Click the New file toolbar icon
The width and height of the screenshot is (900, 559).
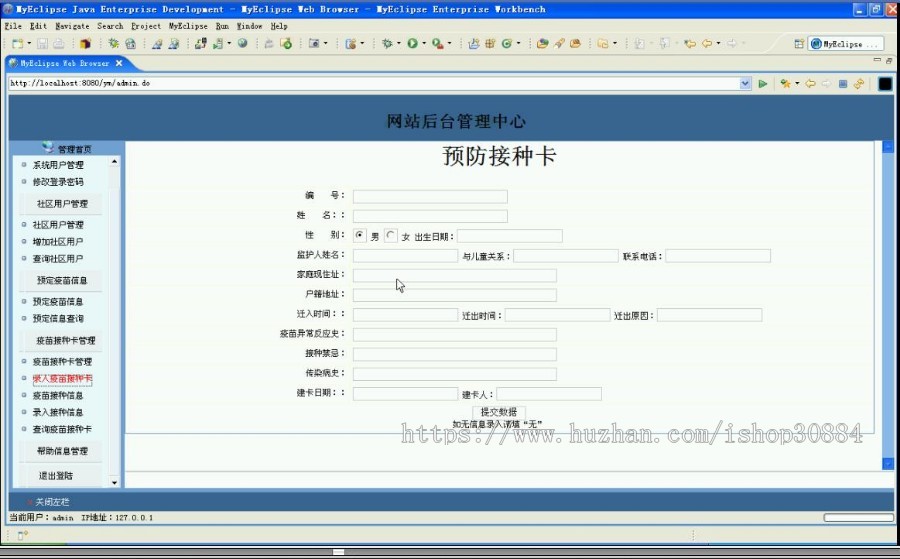click(18, 44)
